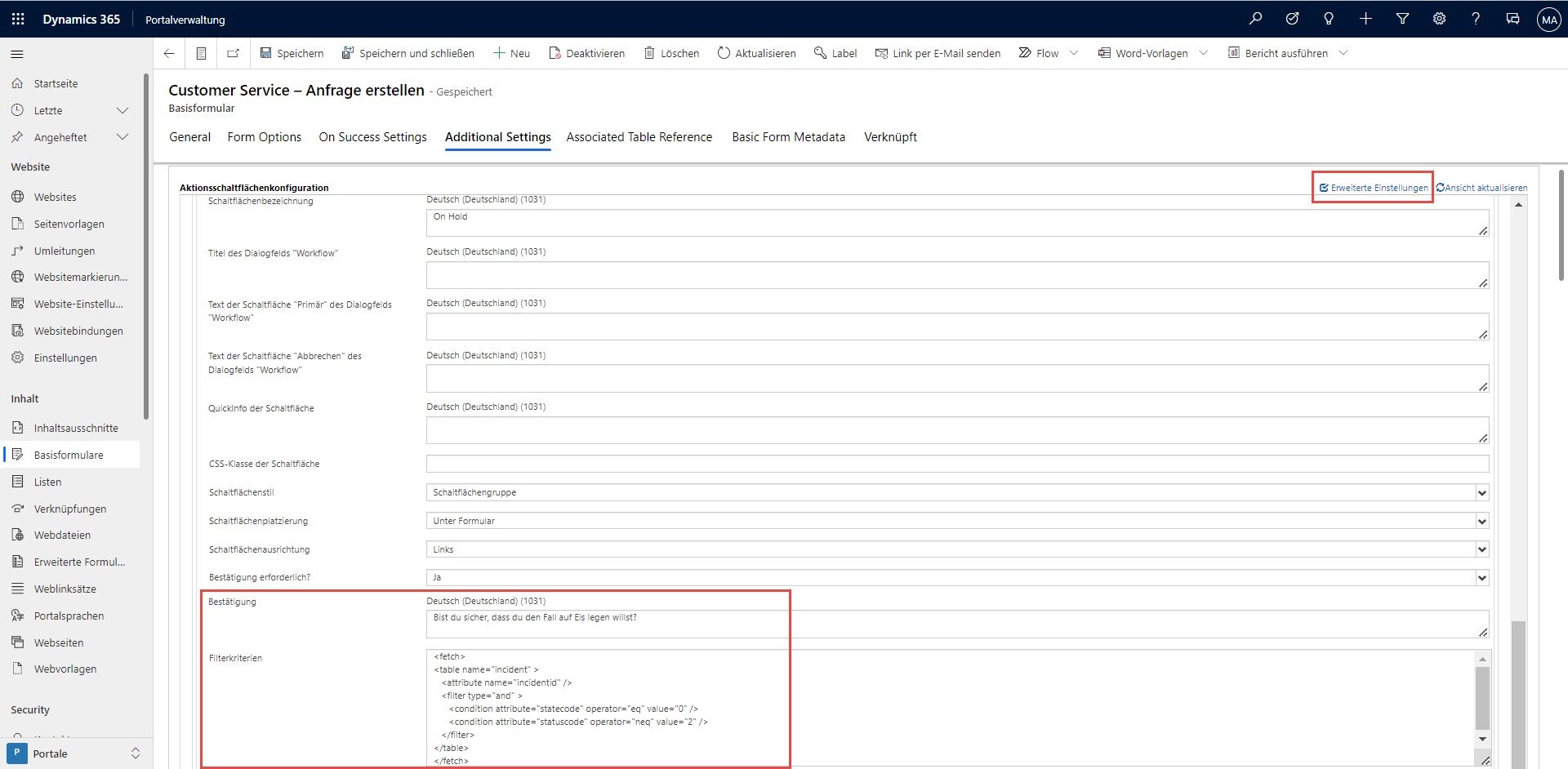
Task: Expand the Bericht ausführen chevron
Action: point(1343,53)
